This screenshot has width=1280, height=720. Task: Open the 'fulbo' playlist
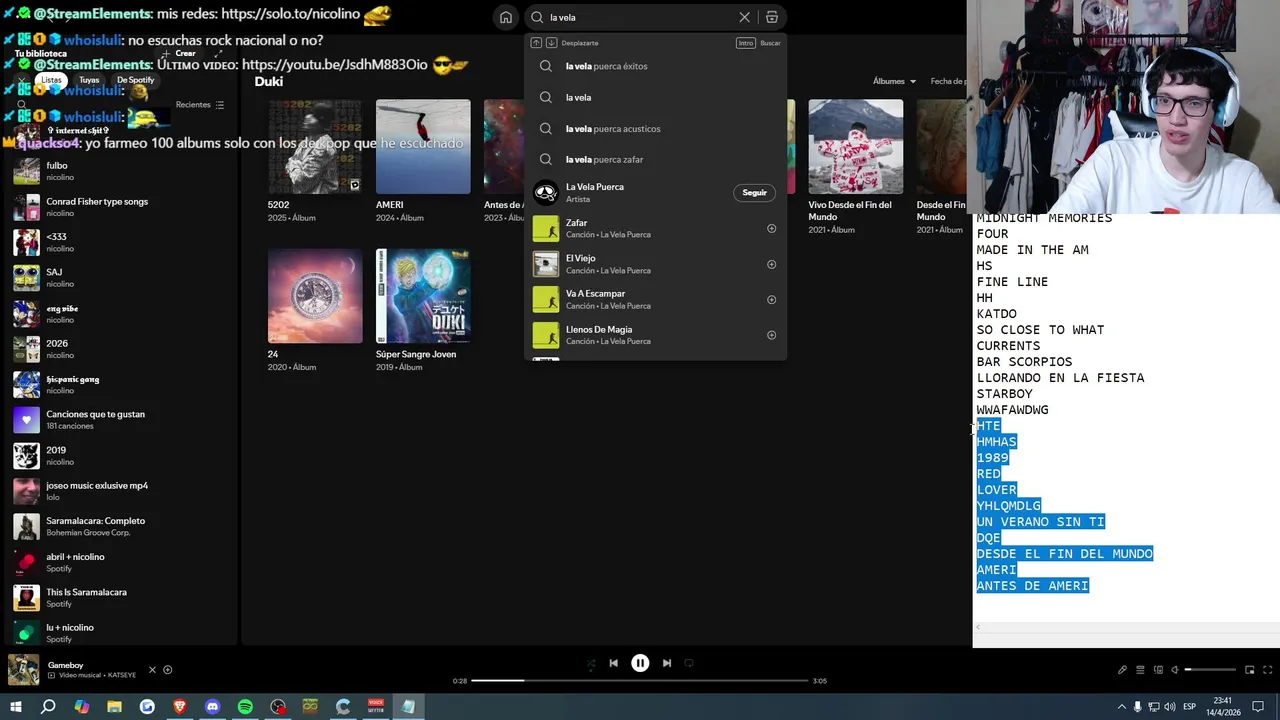pos(120,171)
